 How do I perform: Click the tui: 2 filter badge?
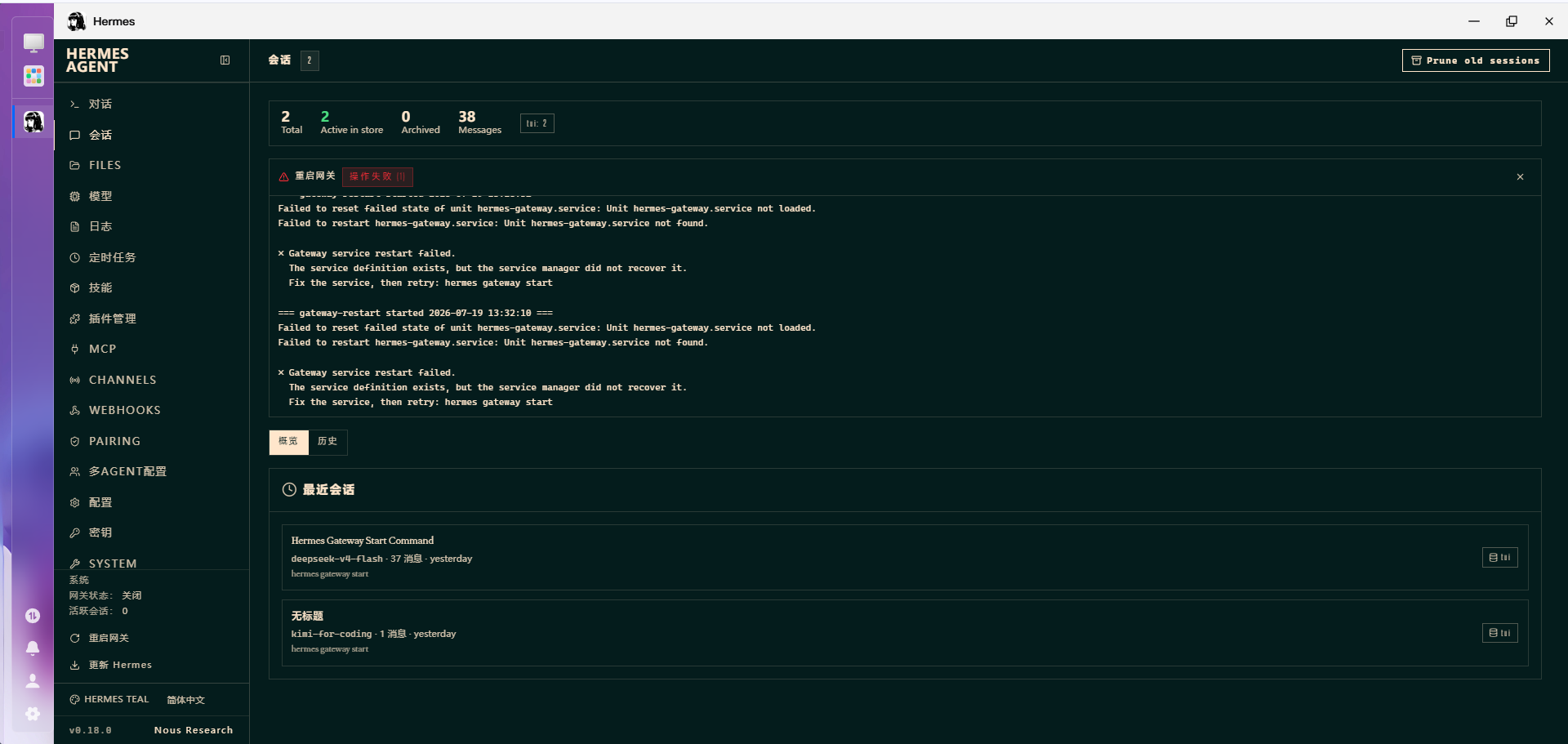pos(537,123)
